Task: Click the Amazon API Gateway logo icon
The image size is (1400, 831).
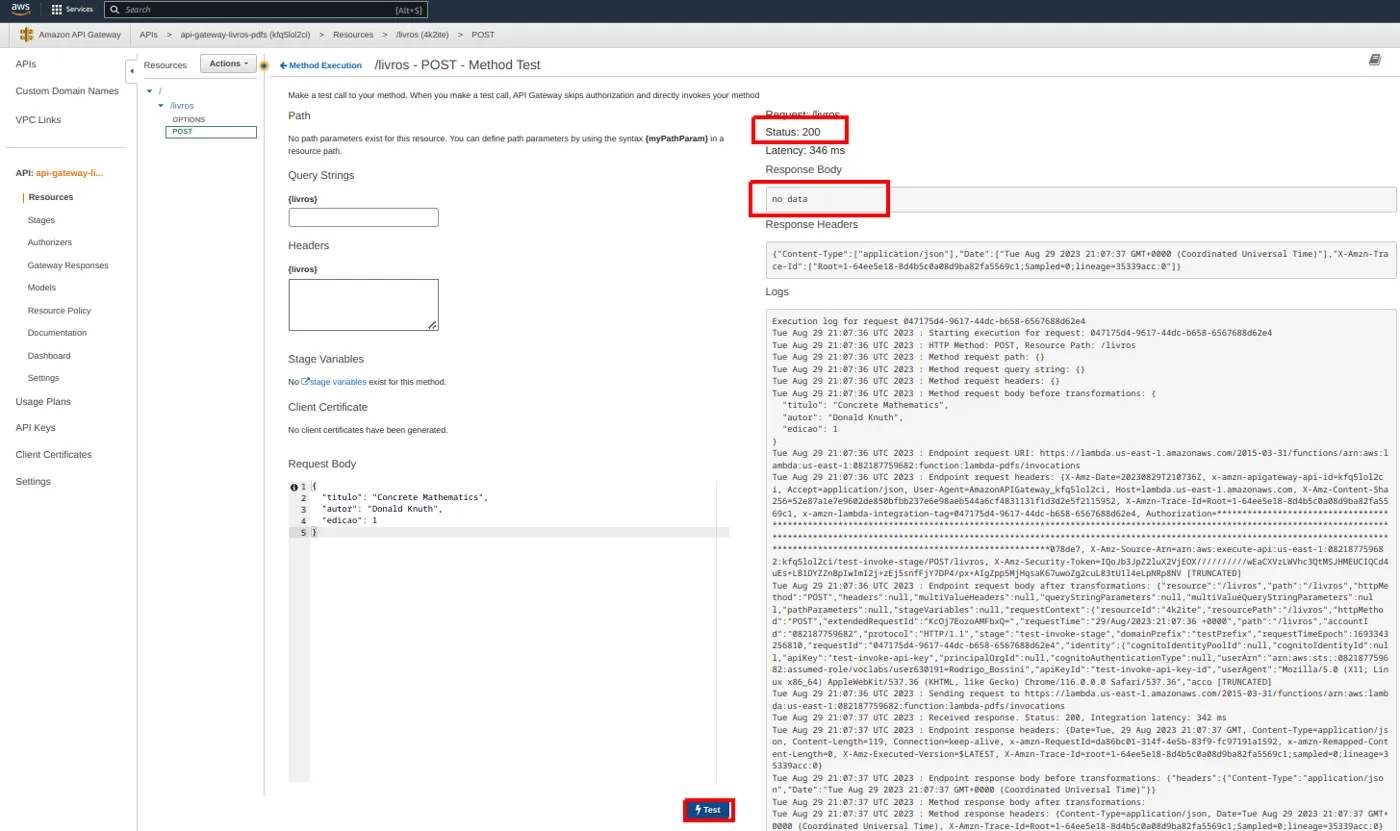Action: coord(28,35)
